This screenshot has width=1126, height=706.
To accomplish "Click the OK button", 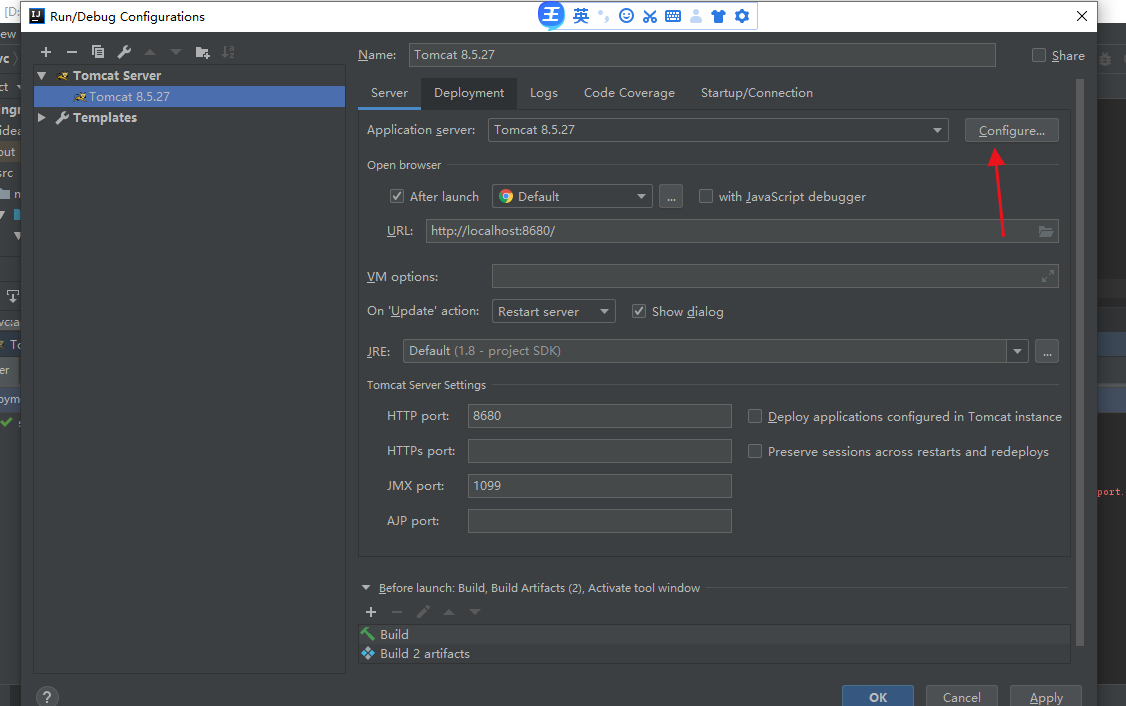I will click(878, 697).
